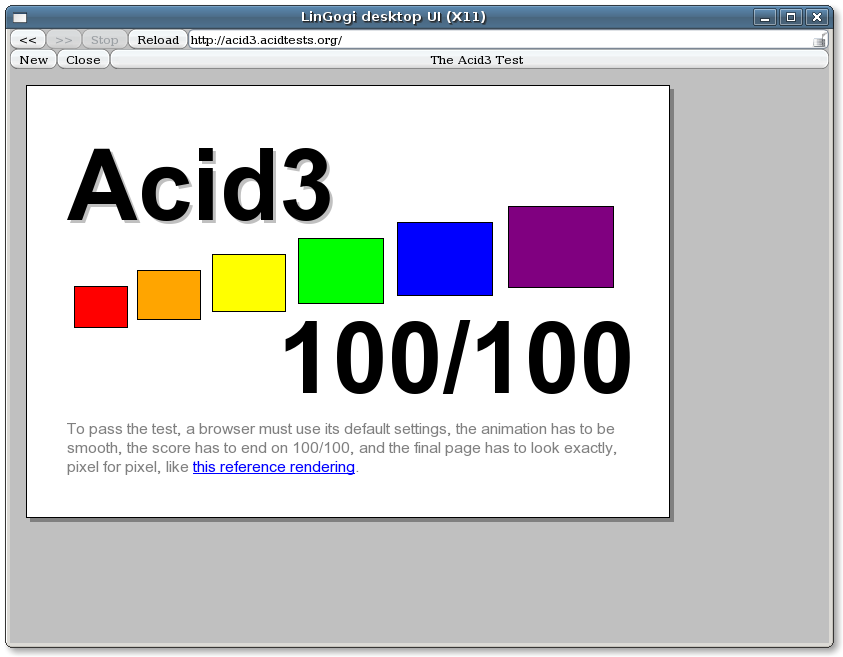This screenshot has width=843, height=657.
Task: Click the Acid3 heading
Action: pos(199,185)
